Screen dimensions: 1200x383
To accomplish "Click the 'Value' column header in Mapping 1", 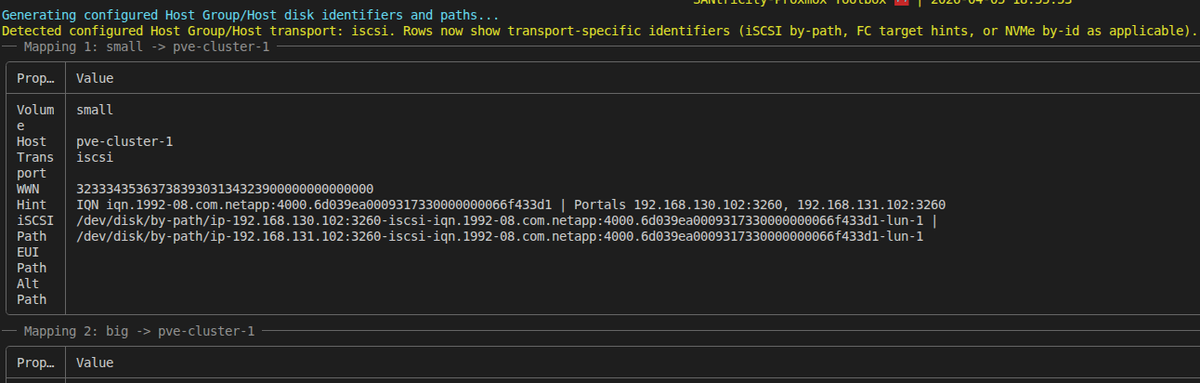I will click(95, 78).
